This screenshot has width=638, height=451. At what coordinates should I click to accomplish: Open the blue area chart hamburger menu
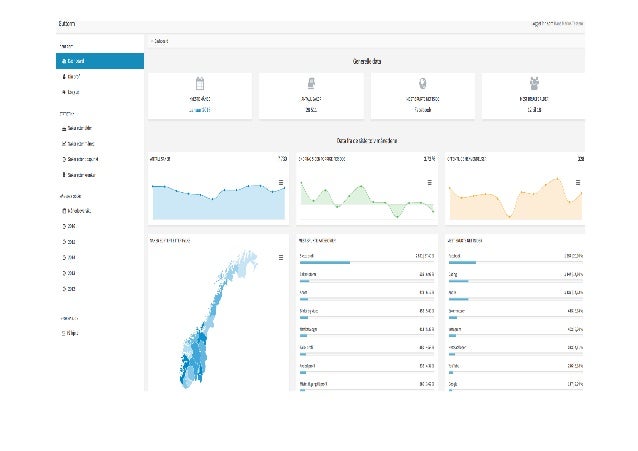tap(281, 183)
